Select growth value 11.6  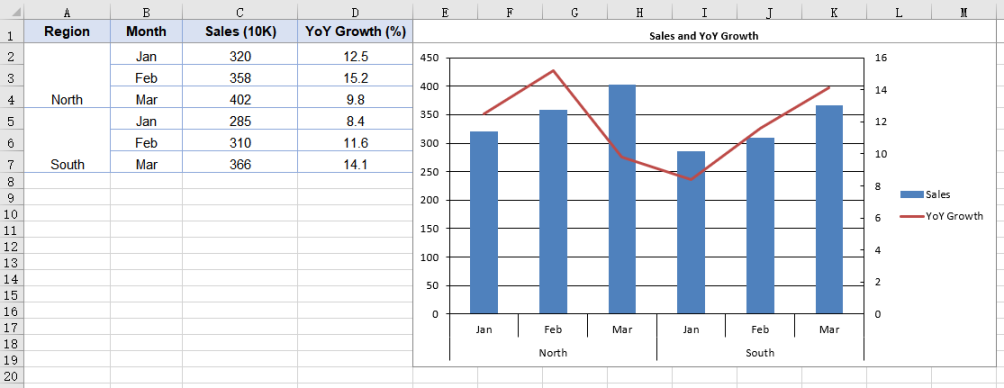355,143
